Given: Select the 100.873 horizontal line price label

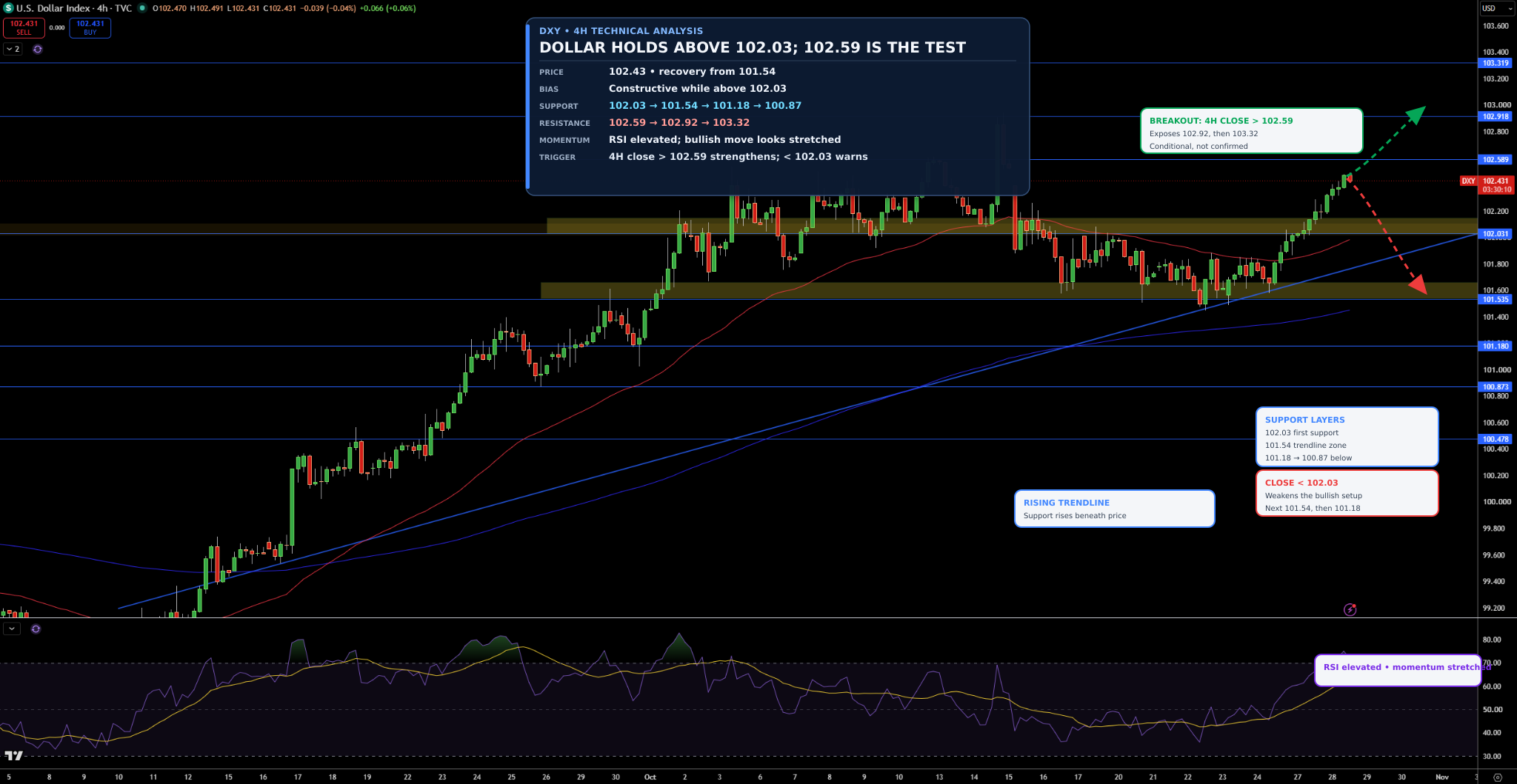Looking at the screenshot, I should [1496, 386].
